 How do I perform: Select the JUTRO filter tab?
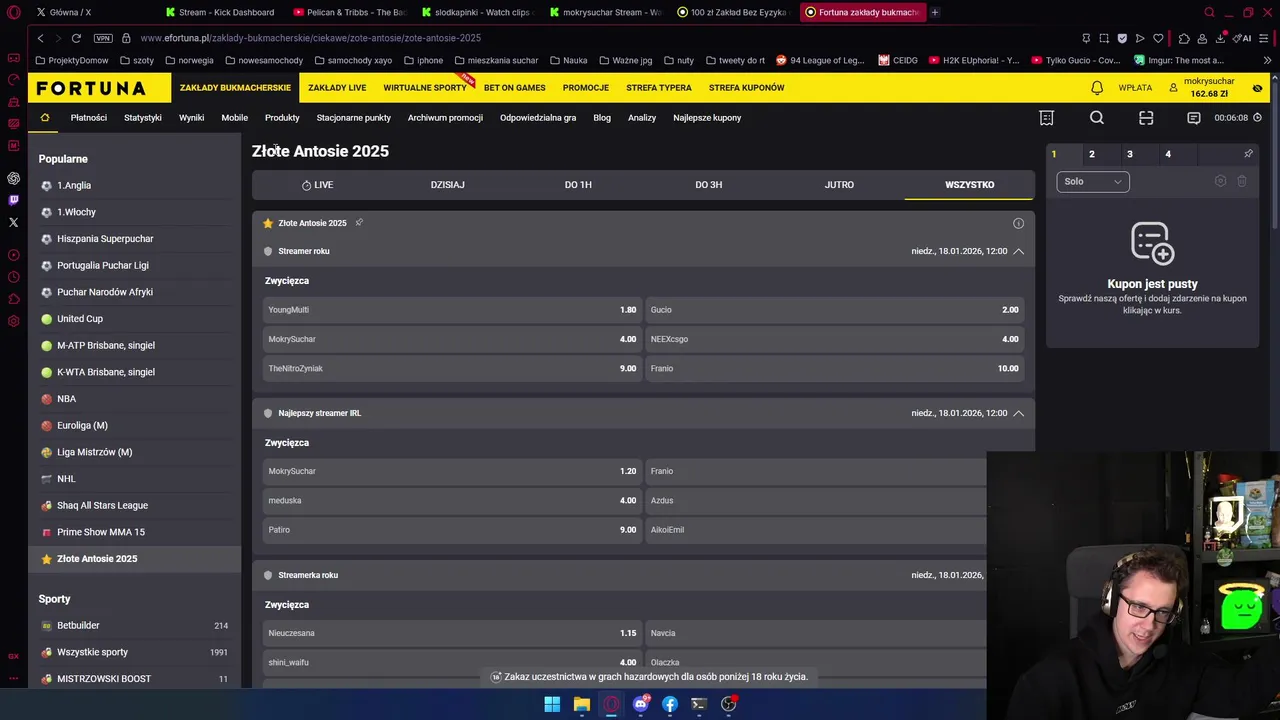pos(839,185)
